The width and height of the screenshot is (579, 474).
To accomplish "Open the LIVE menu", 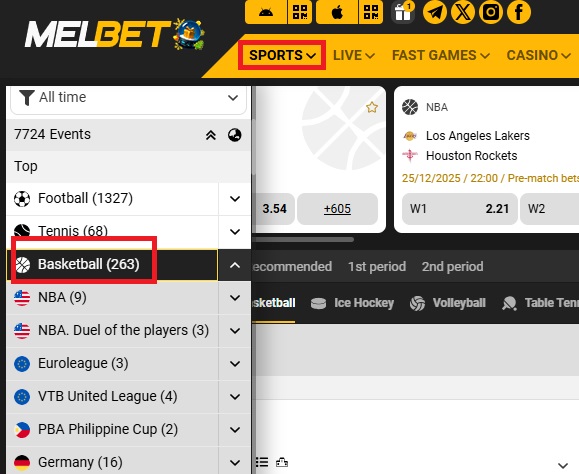I will 354,55.
